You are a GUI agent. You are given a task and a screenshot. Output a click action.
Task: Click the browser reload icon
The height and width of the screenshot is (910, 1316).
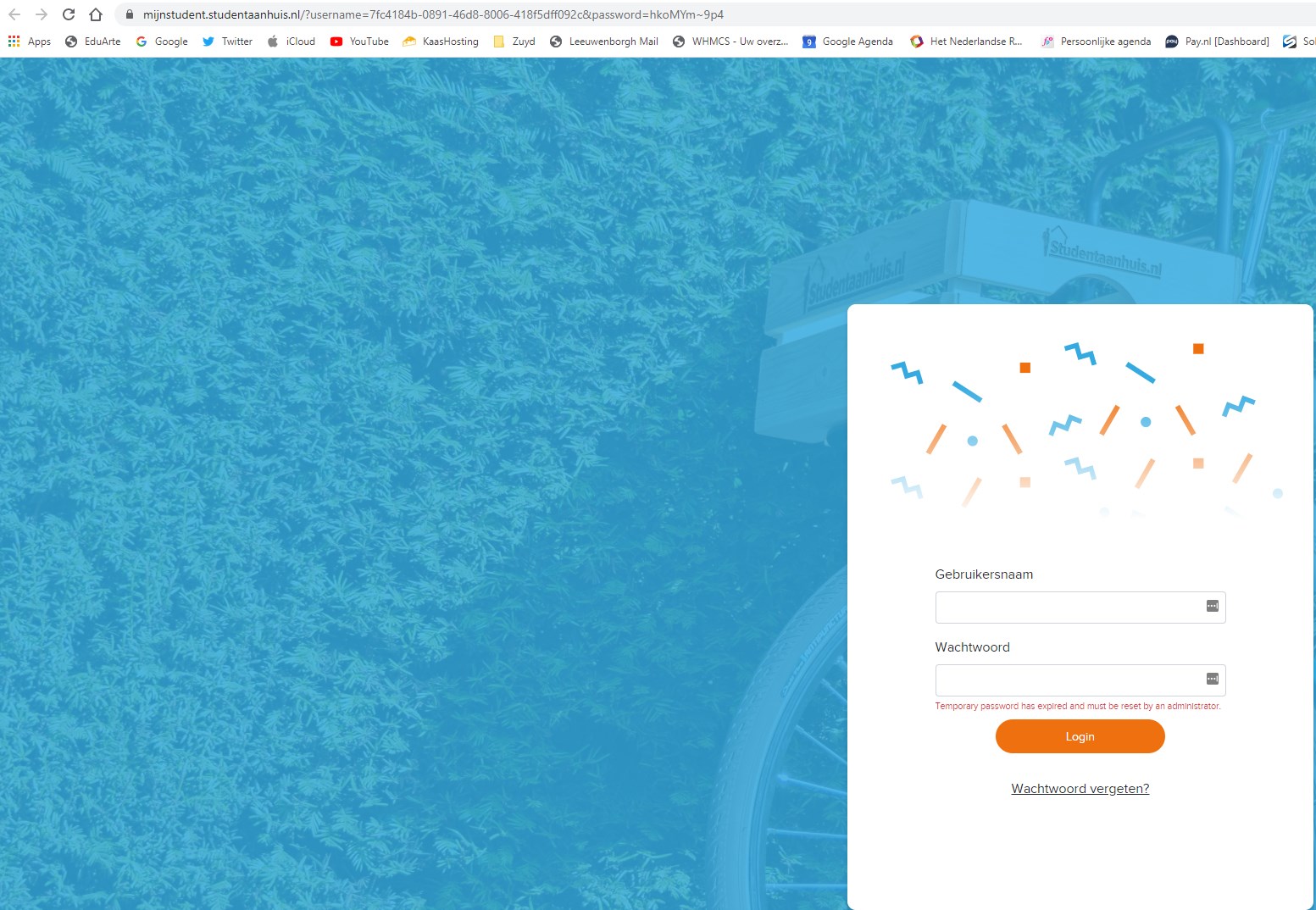[69, 14]
